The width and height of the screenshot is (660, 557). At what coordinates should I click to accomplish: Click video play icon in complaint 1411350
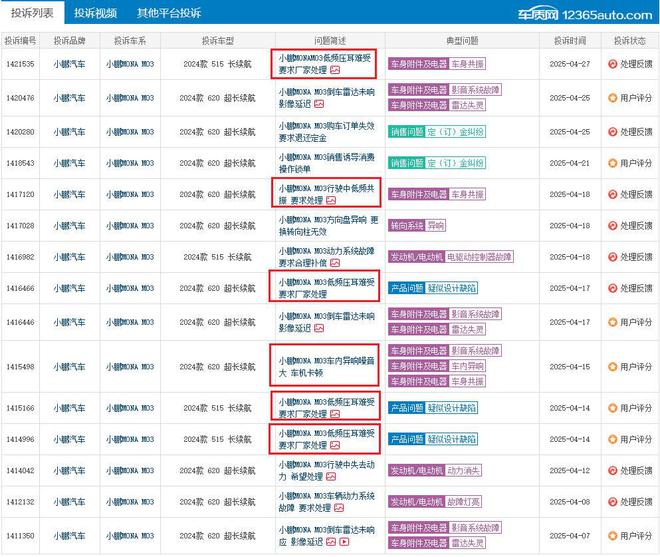[x=344, y=542]
